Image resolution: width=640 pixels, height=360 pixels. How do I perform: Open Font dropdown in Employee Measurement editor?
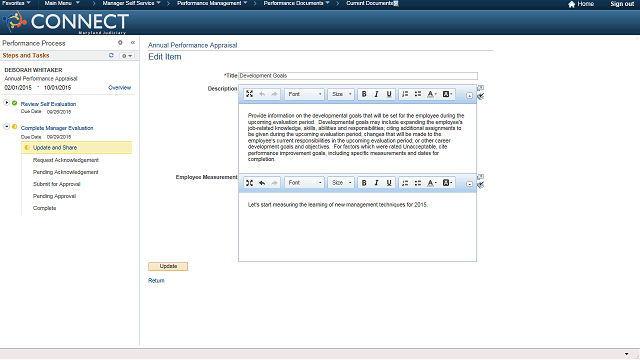pos(304,183)
